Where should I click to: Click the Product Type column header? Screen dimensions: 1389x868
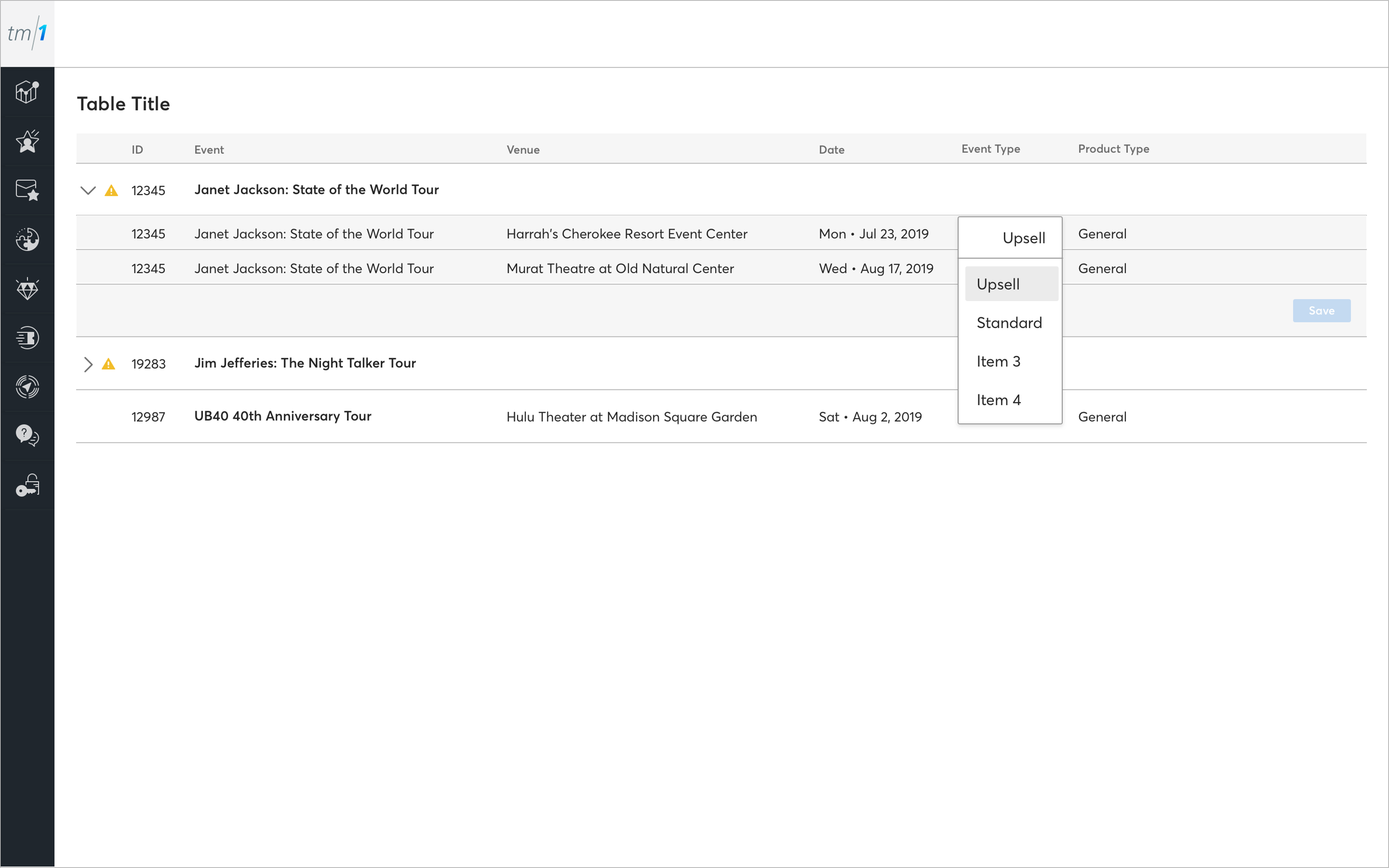pyautogui.click(x=1113, y=149)
